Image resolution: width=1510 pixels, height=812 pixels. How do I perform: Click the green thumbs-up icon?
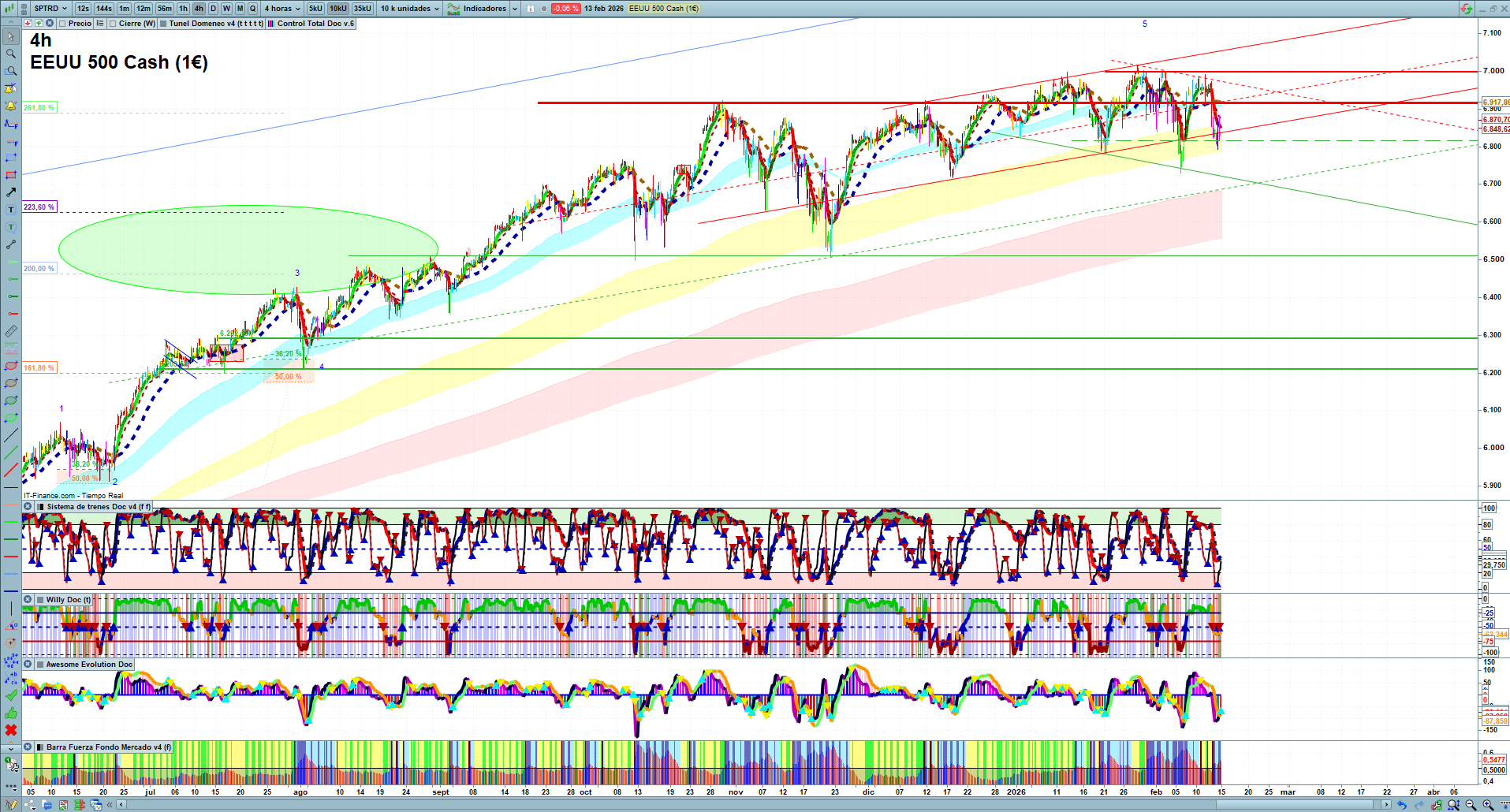click(x=11, y=713)
